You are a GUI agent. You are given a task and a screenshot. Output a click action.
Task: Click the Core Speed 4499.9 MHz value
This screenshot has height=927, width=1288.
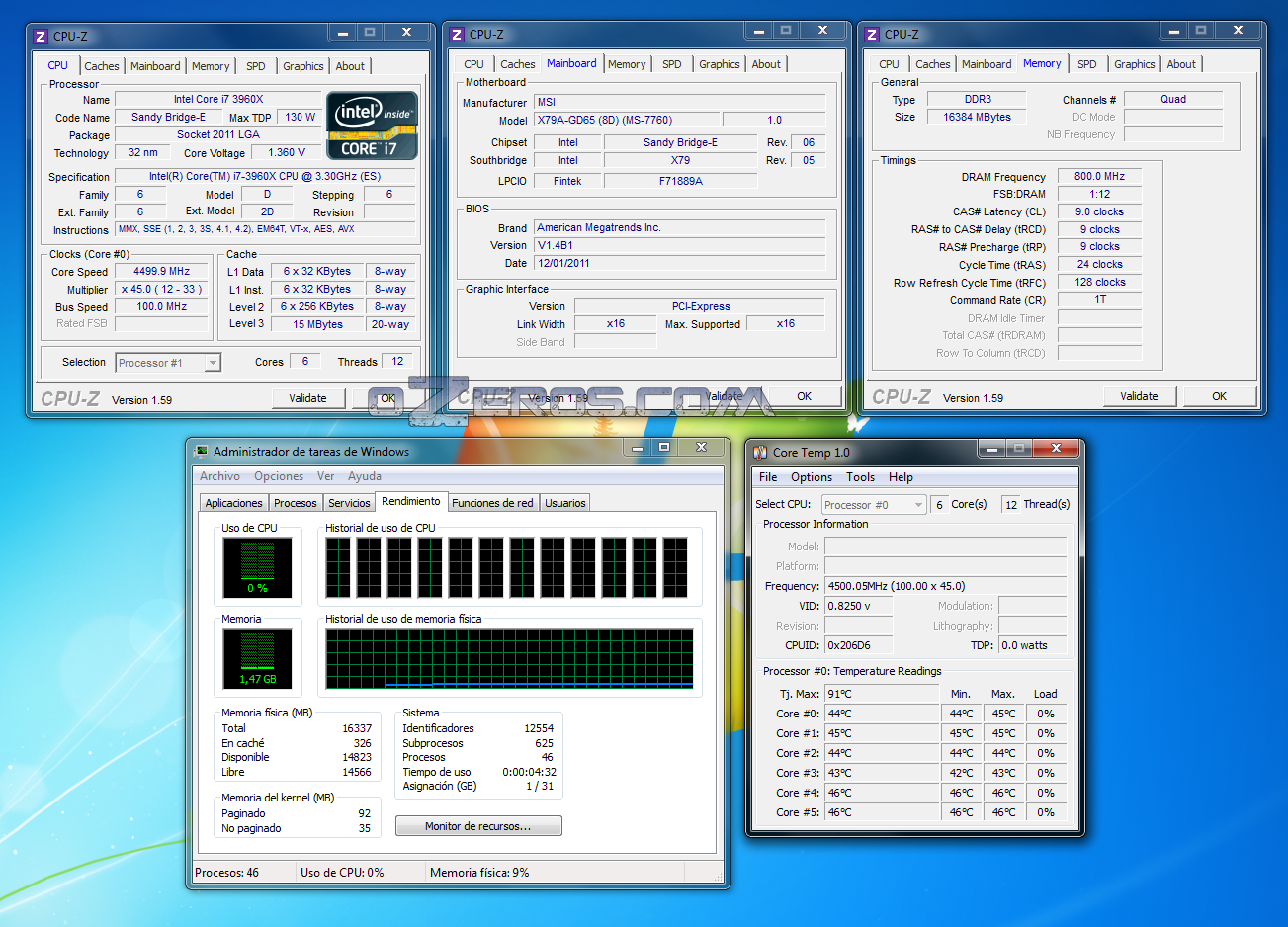pyautogui.click(x=162, y=271)
